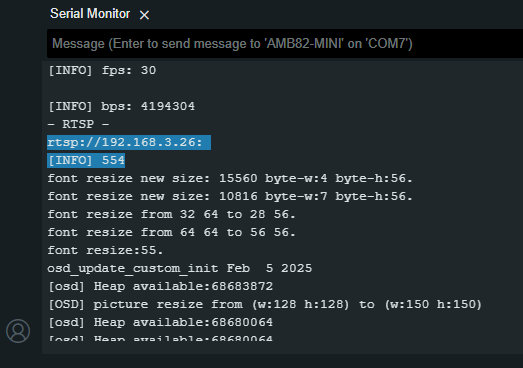Click the font resize new size: 10816 line

[230, 197]
